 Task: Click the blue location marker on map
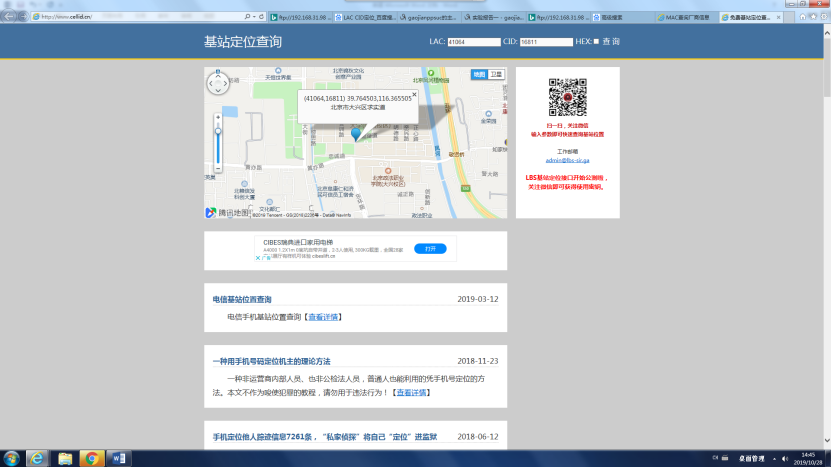(x=356, y=133)
